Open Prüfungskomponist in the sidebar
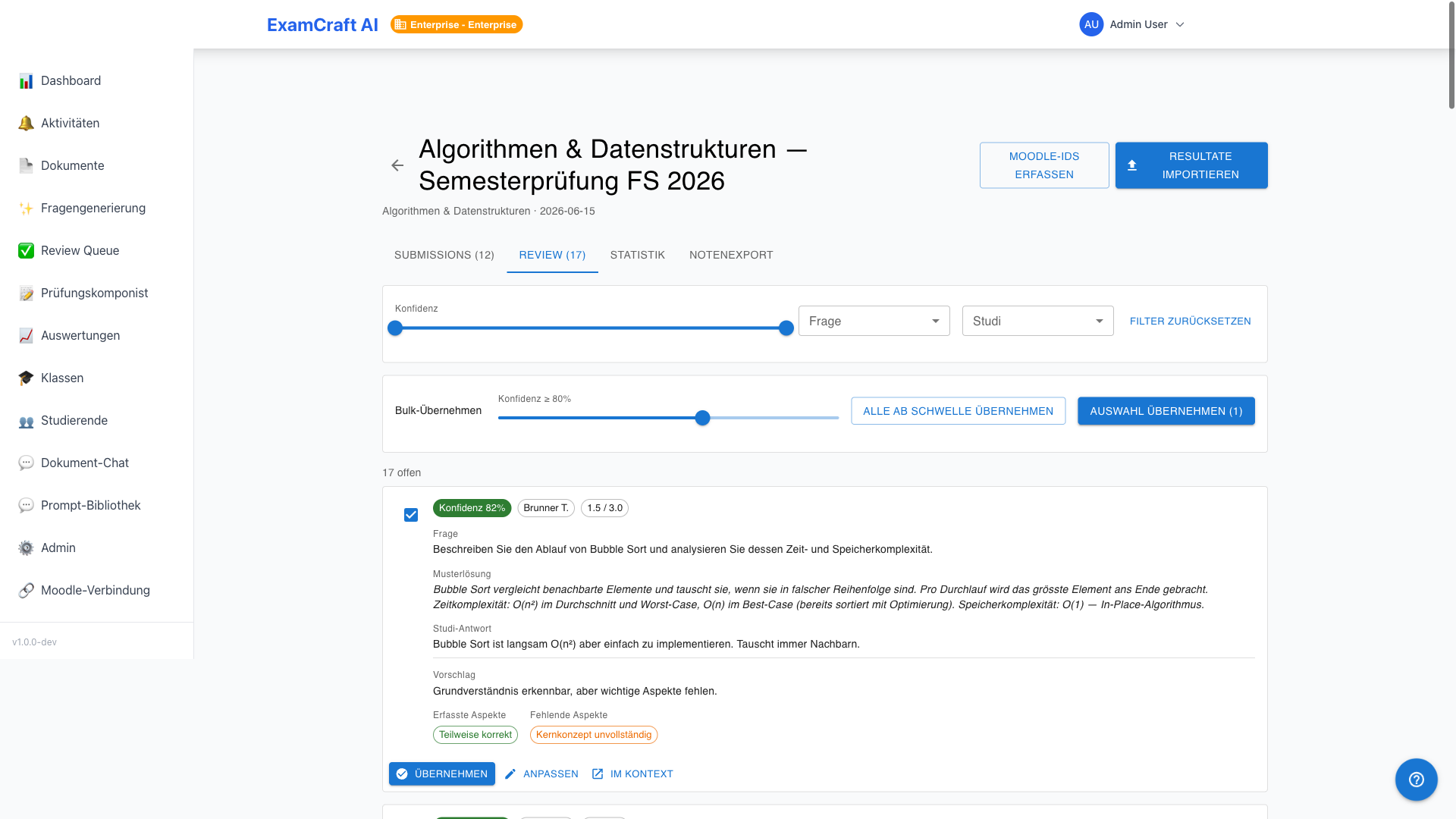Image resolution: width=1456 pixels, height=819 pixels. 96,293
